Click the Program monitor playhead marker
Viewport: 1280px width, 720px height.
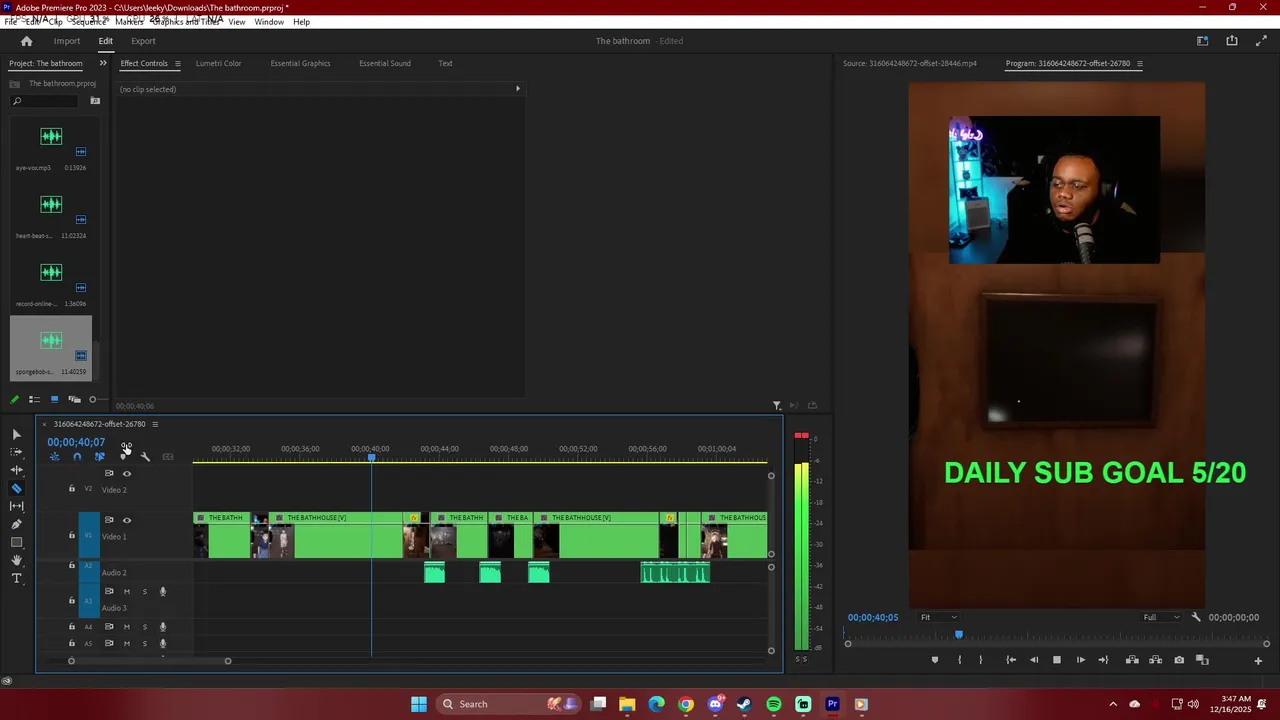958,634
